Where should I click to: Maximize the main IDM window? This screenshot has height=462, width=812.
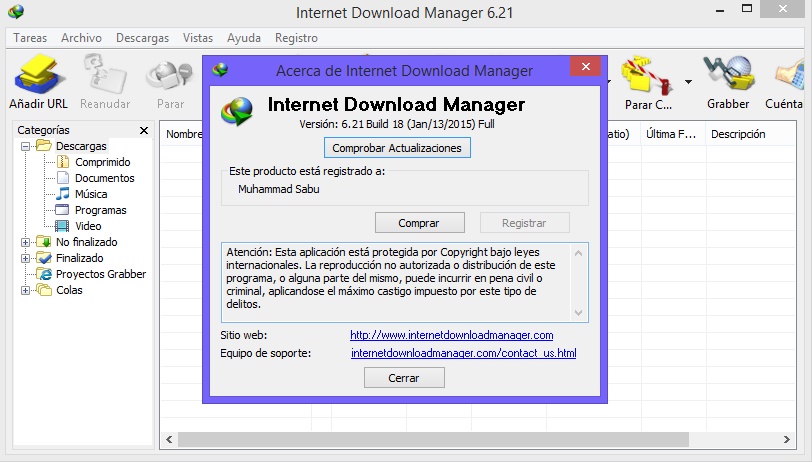coord(747,8)
